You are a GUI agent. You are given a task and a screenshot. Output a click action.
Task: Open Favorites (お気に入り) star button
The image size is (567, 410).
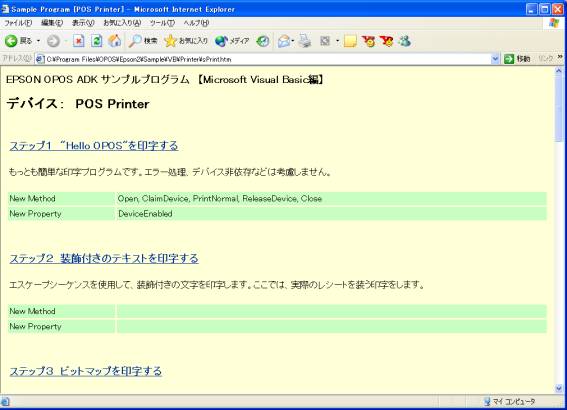186,41
